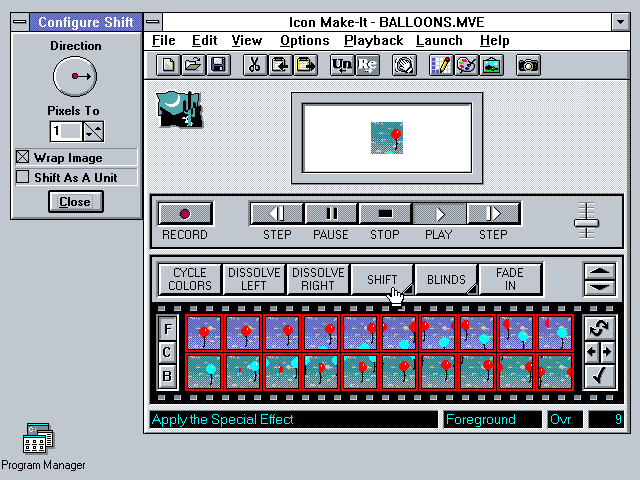Open the pencil grid editor icon
Image resolution: width=640 pixels, height=480 pixels.
click(441, 65)
